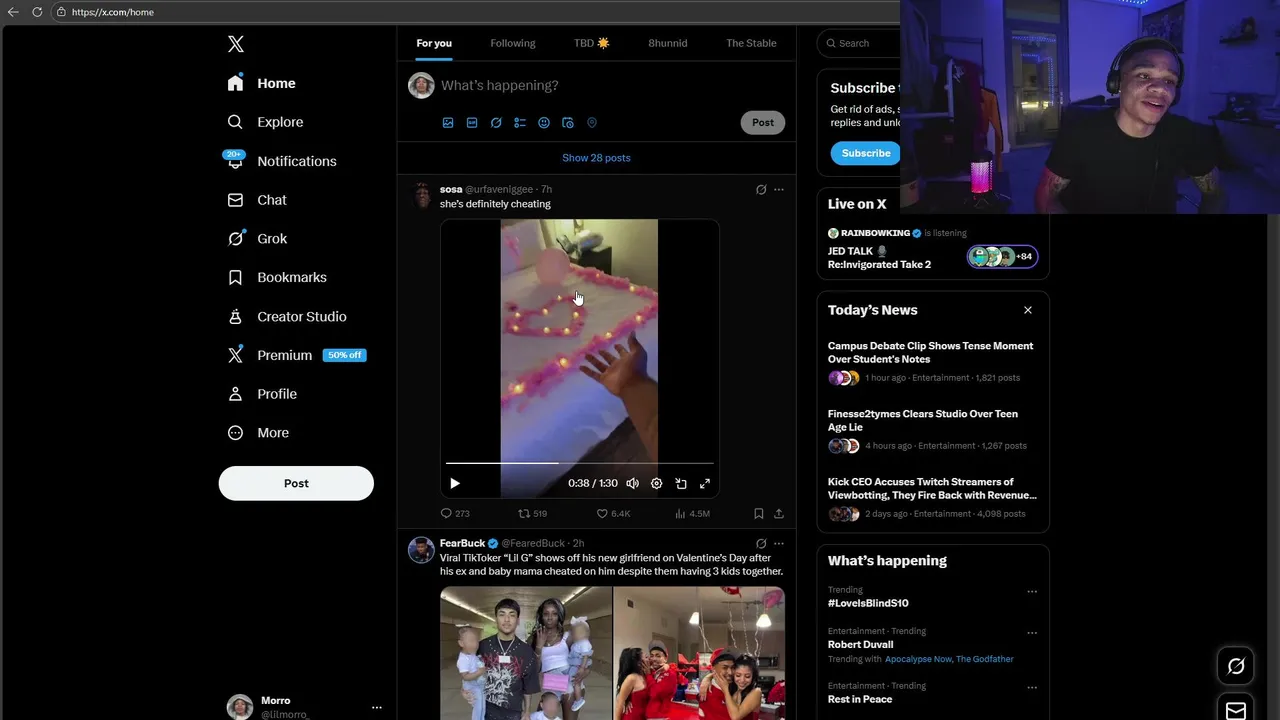Viewport: 1280px width, 720px height.
Task: Toggle picture-in-picture on video
Action: pyautogui.click(x=681, y=483)
